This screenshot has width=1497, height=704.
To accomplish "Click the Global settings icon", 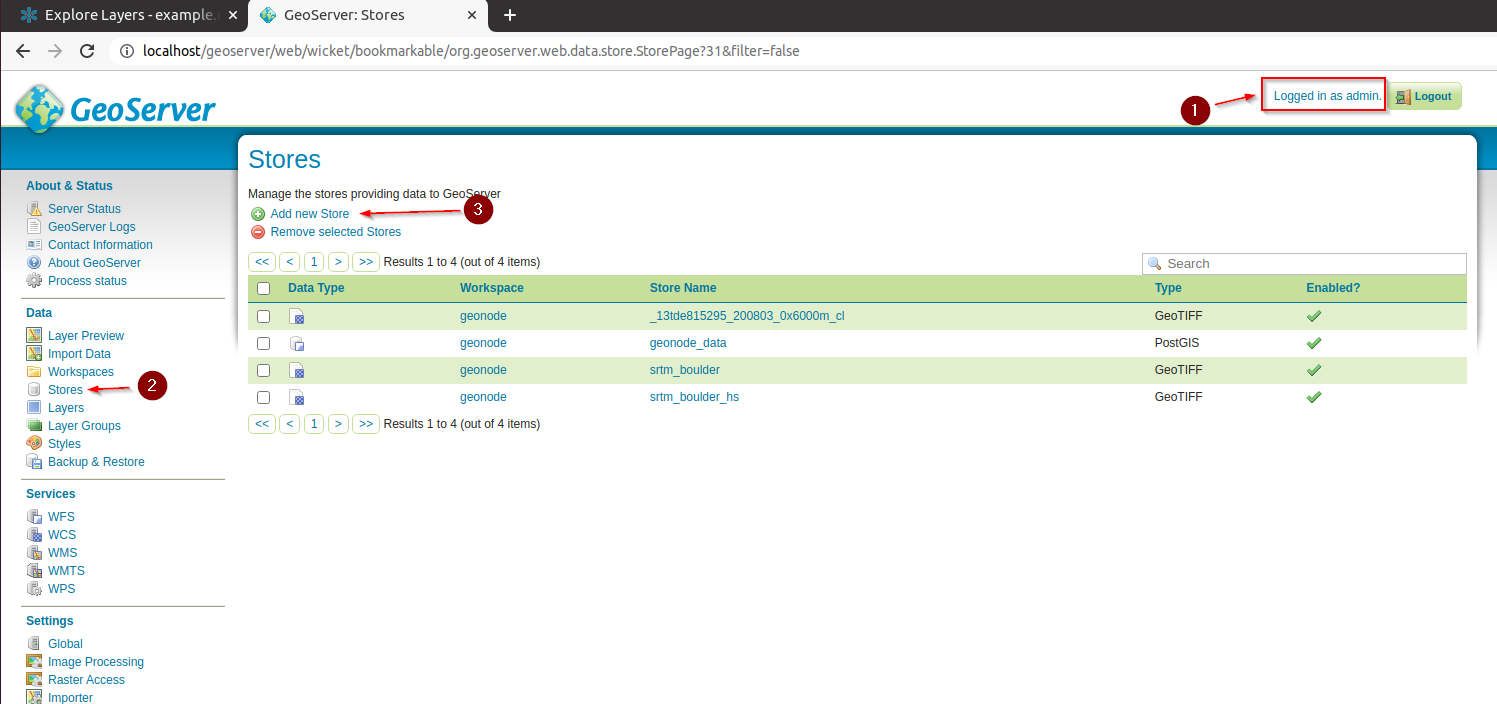I will [34, 644].
